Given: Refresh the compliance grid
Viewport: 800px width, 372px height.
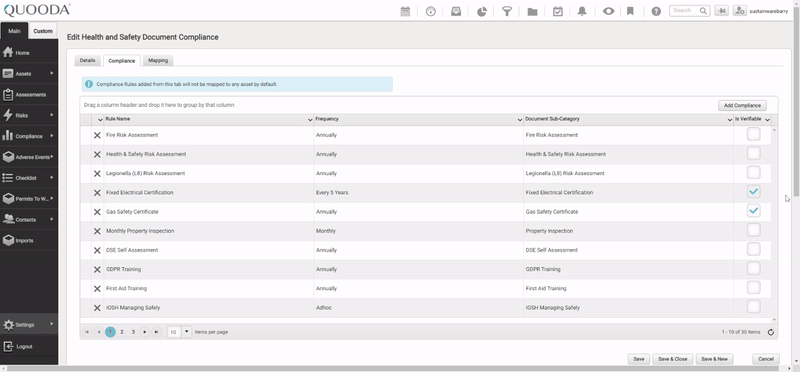Looking at the screenshot, I should pos(771,332).
